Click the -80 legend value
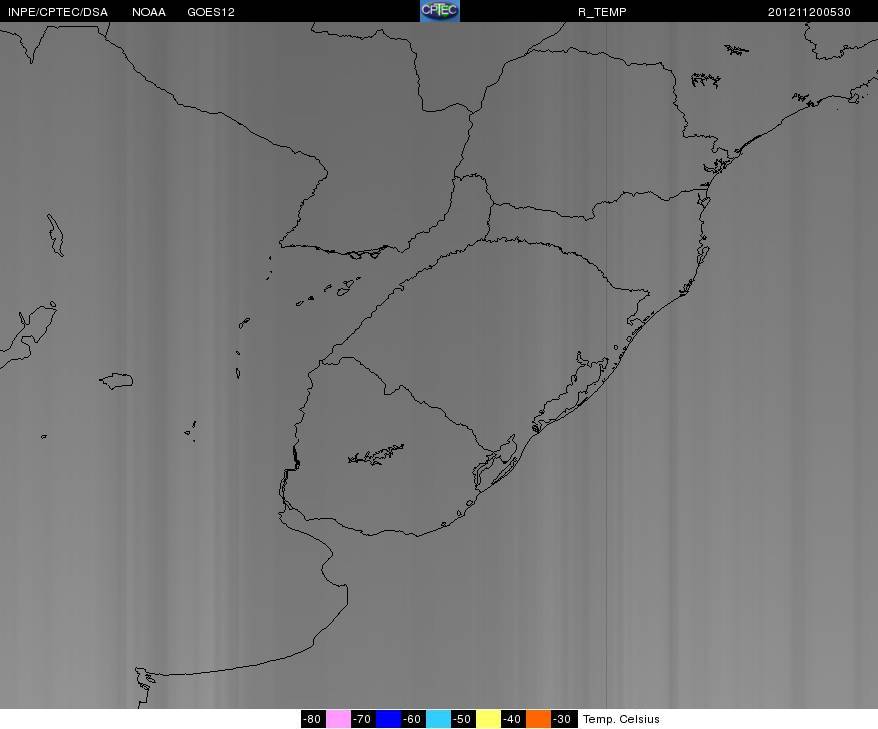 click(x=313, y=719)
